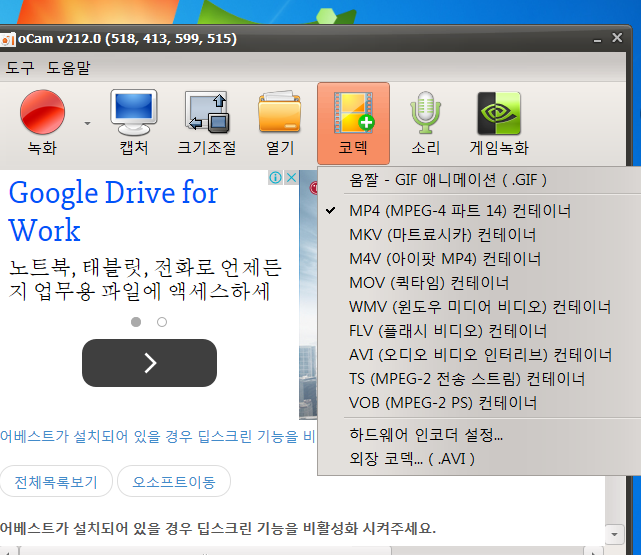Click the blue 어베스트 딥스크린 notice link

157,436
